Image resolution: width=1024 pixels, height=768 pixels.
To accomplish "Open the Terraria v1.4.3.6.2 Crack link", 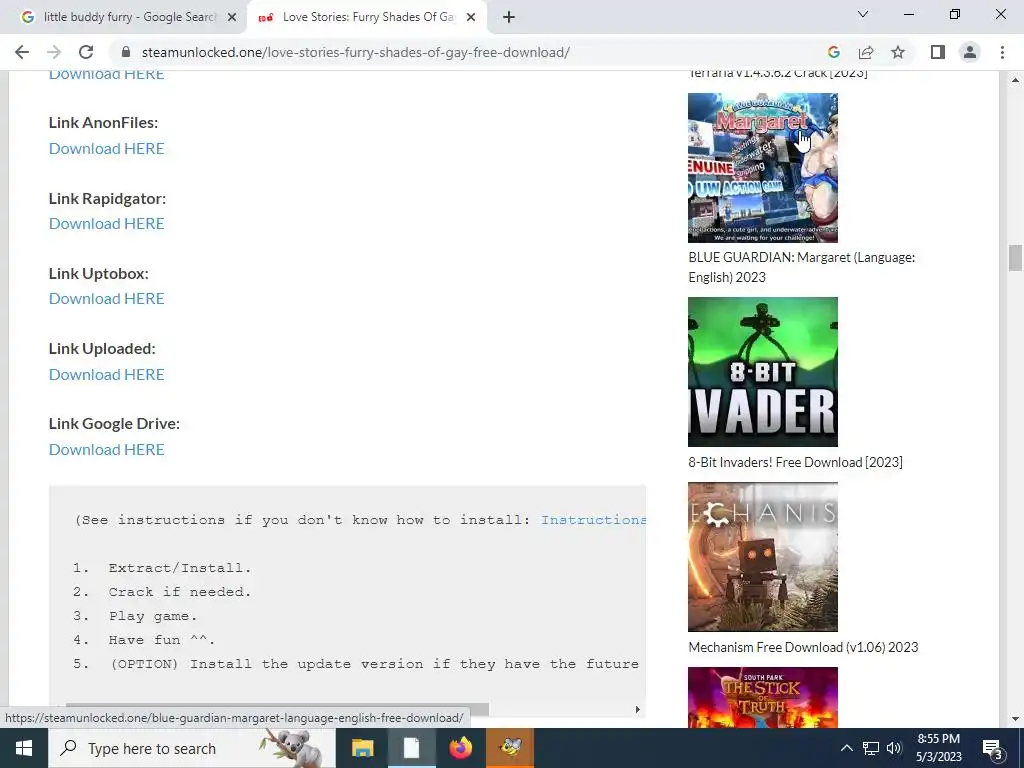I will [x=778, y=73].
